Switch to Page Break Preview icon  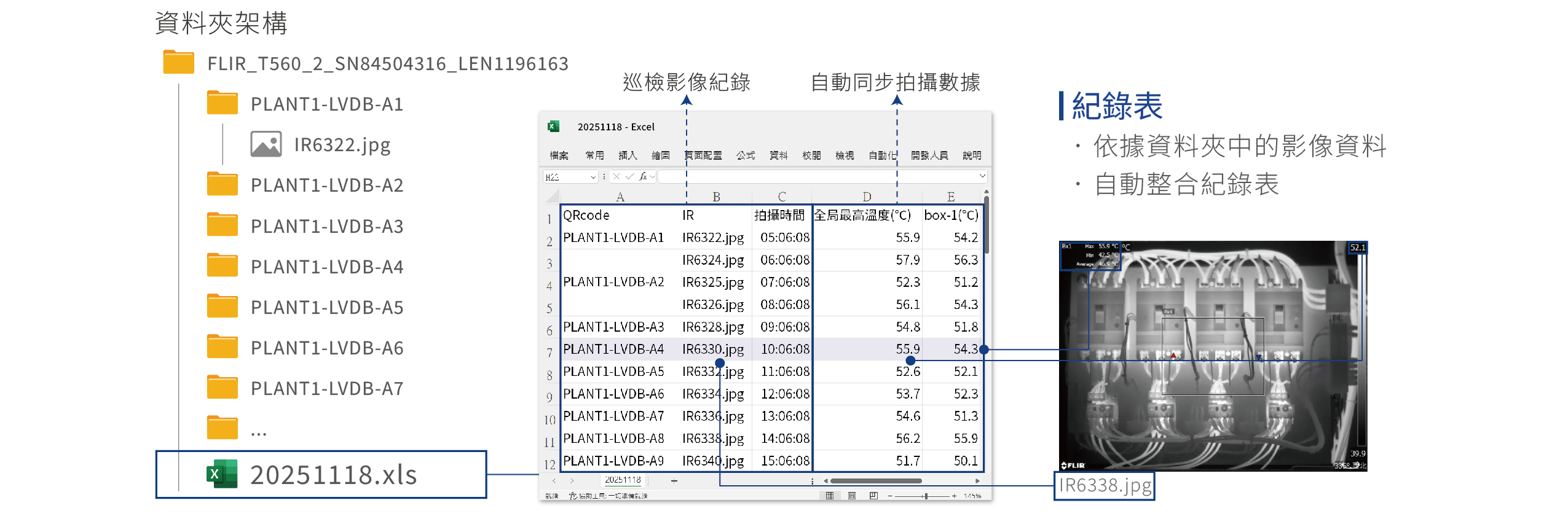point(873,496)
